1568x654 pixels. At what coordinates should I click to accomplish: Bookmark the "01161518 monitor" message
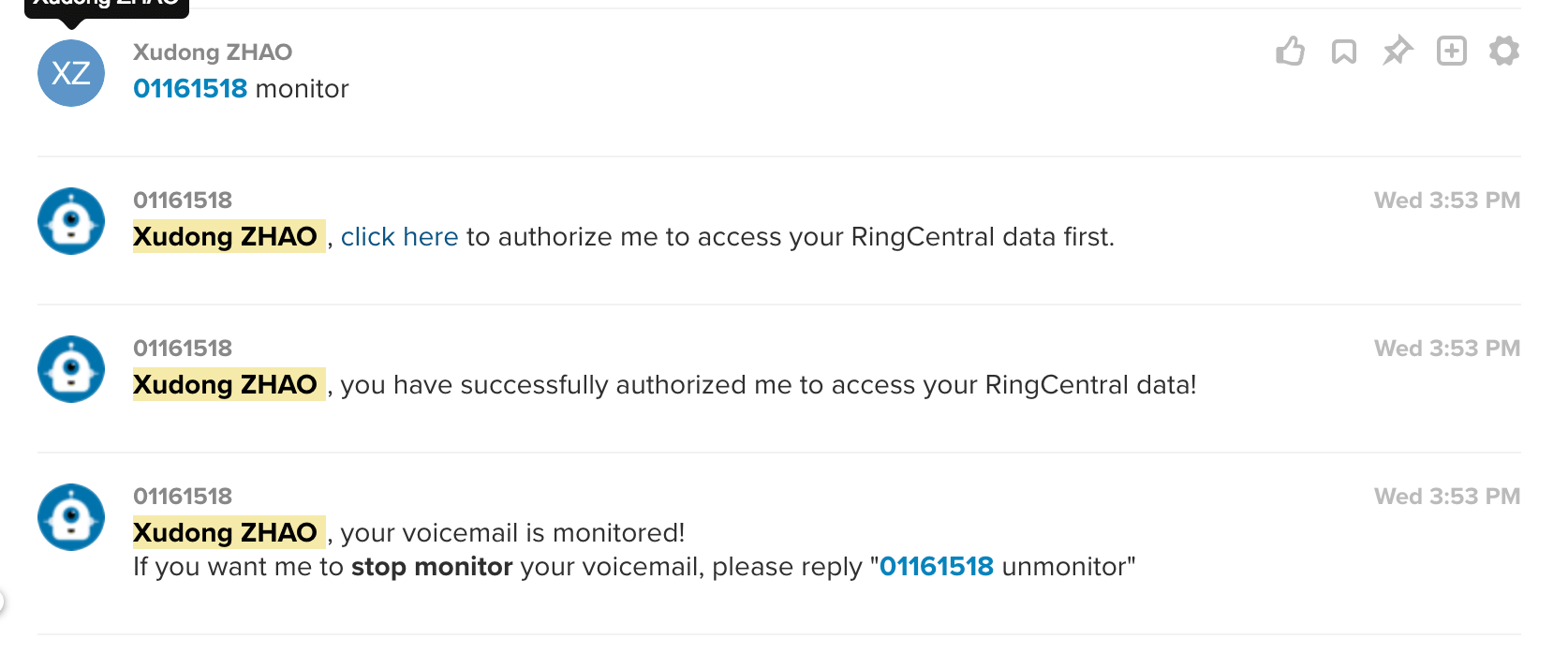[x=1344, y=52]
